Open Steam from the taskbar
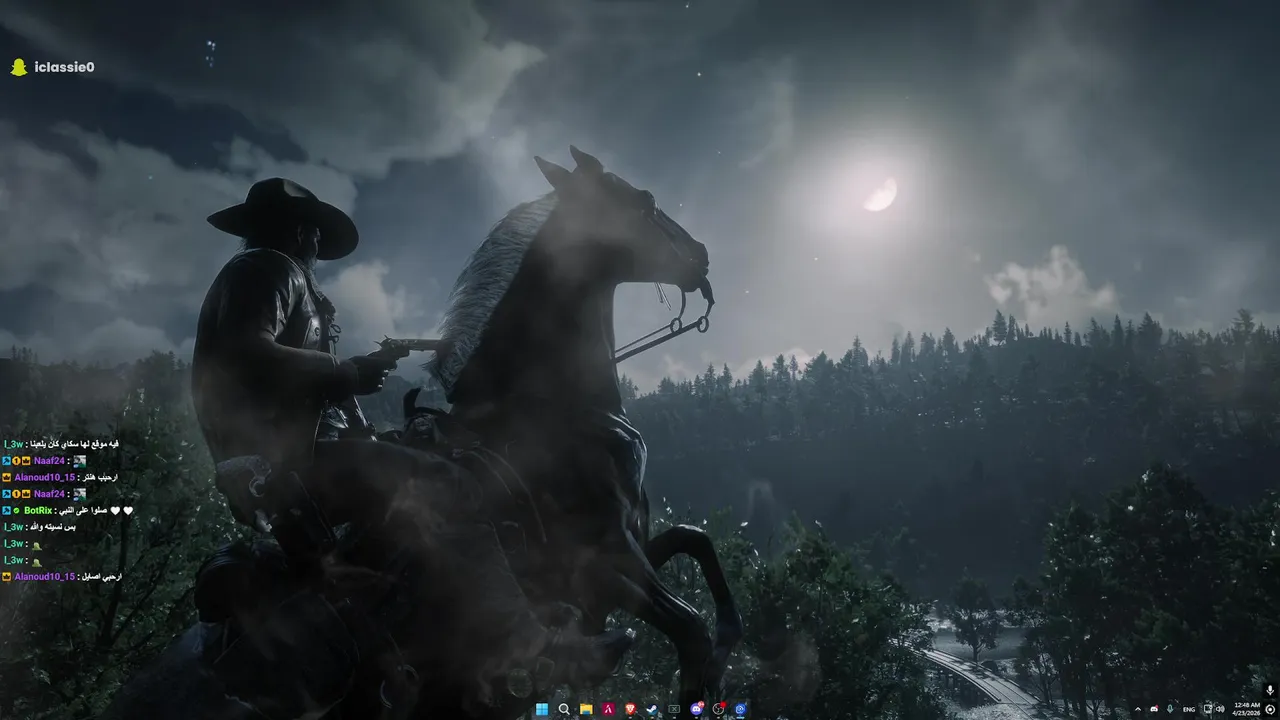Viewport: 1280px width, 720px height. point(652,709)
